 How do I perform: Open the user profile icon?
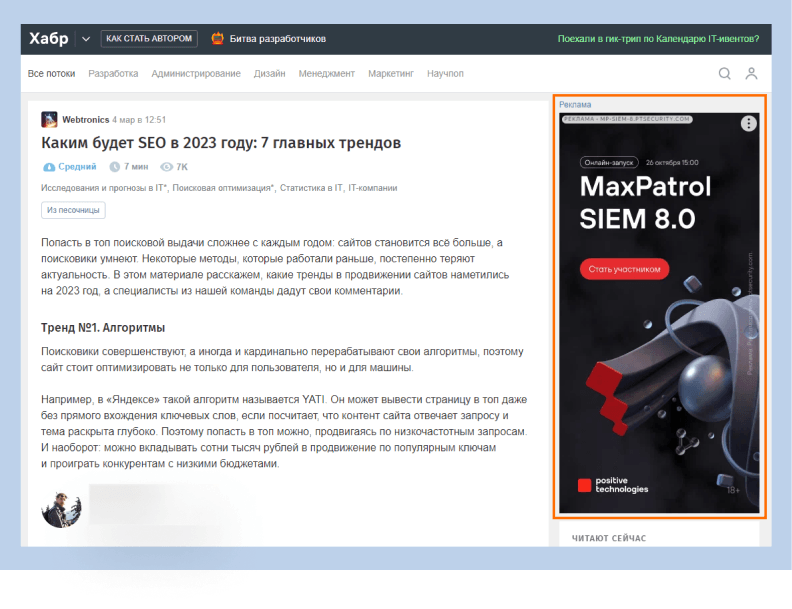coord(751,74)
